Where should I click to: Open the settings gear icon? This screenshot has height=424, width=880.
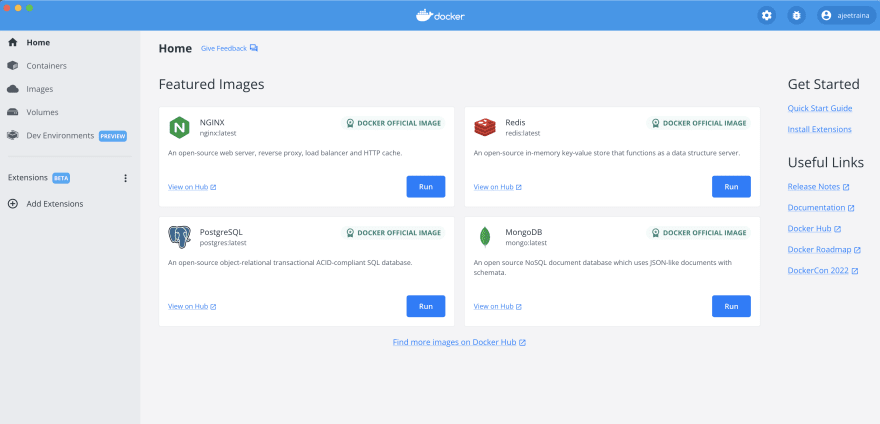[x=767, y=16]
